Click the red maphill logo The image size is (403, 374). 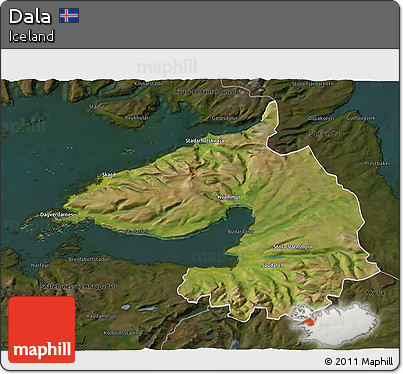click(x=42, y=329)
